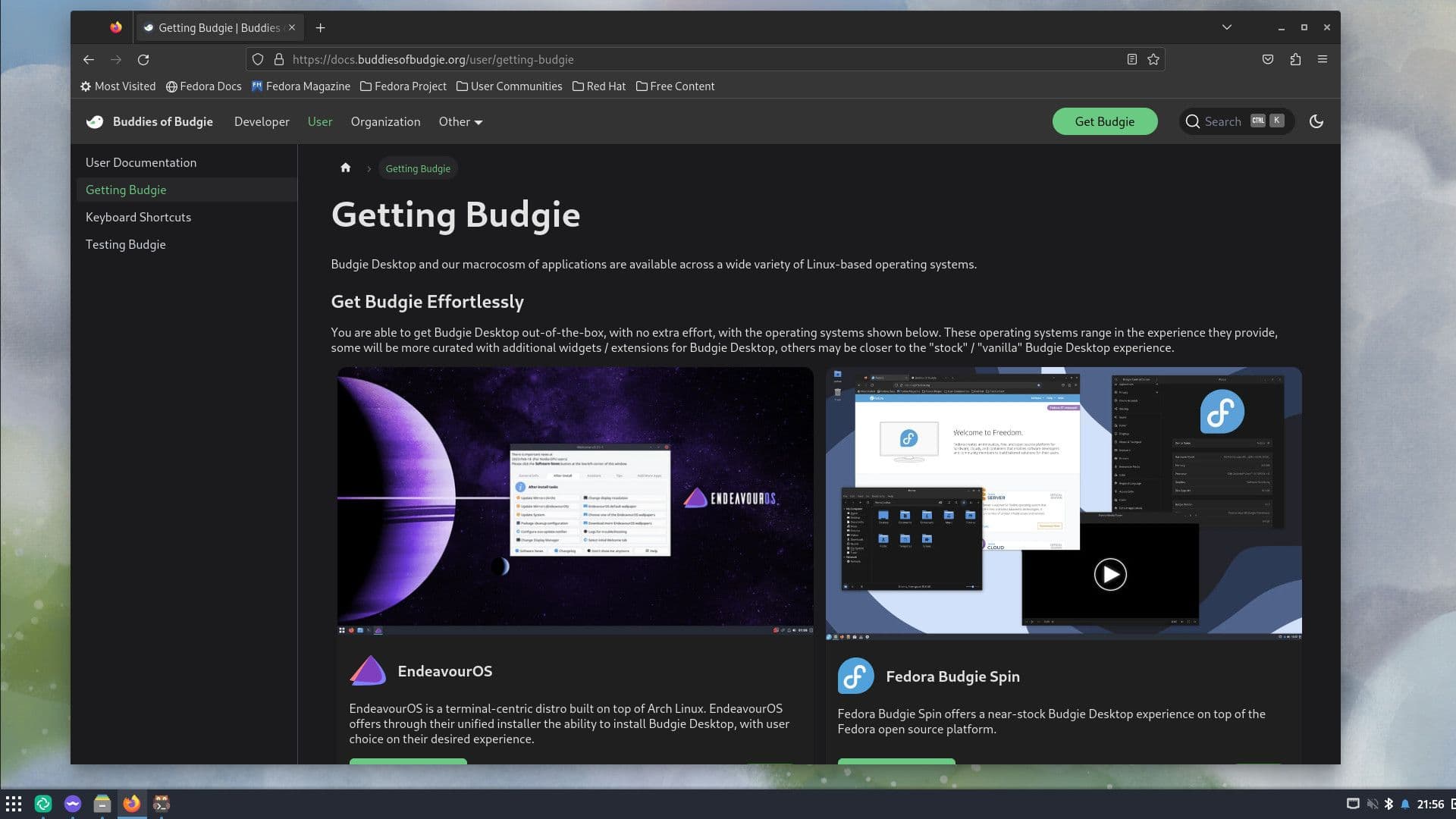Screen dimensions: 1456x819
Task: Expand the User Communities bookmark folder
Action: coord(509,86)
